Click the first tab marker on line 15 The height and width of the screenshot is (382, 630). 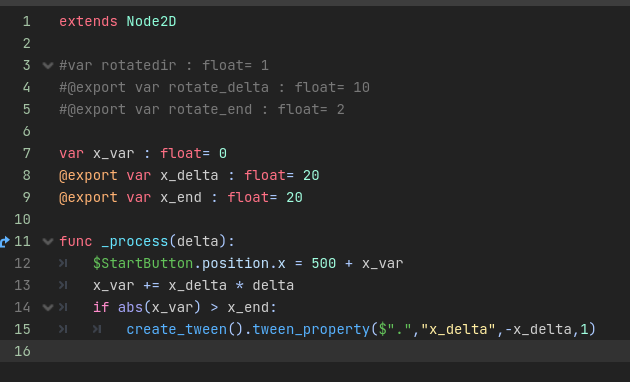click(x=63, y=329)
